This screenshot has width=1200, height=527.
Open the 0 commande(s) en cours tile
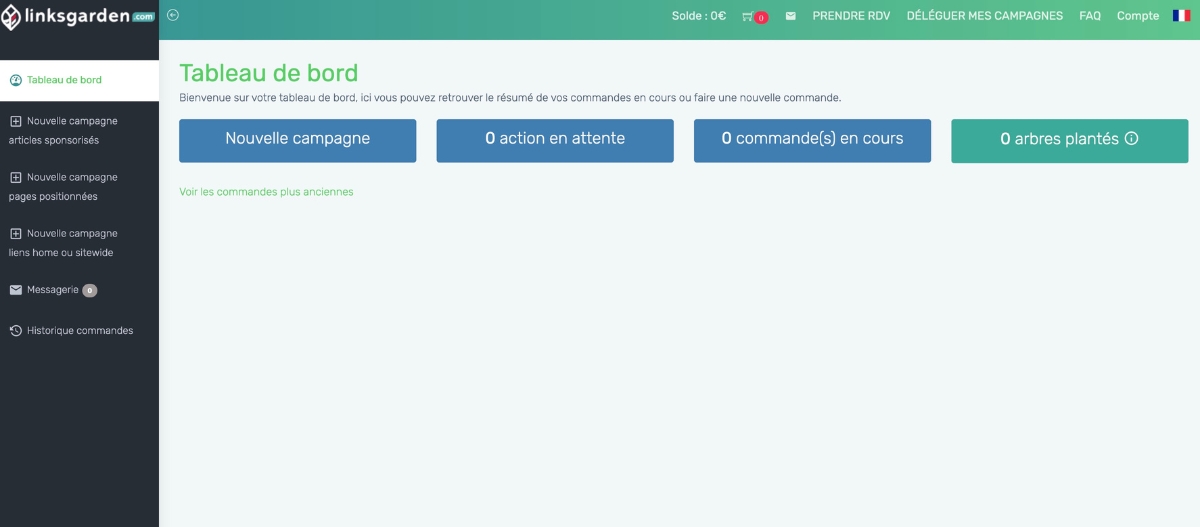pos(812,140)
